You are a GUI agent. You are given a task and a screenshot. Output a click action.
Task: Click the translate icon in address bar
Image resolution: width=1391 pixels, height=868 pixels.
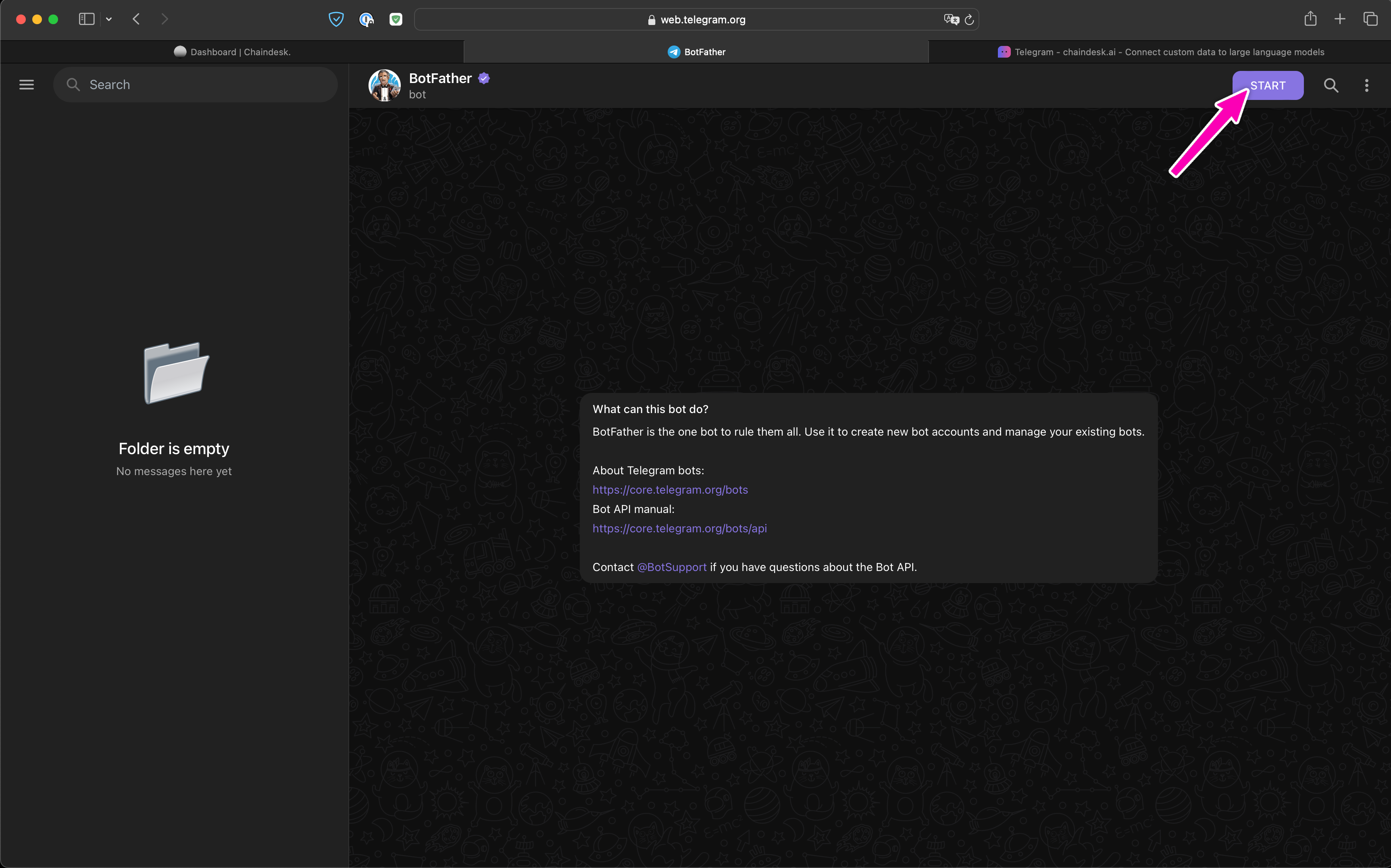(x=951, y=19)
